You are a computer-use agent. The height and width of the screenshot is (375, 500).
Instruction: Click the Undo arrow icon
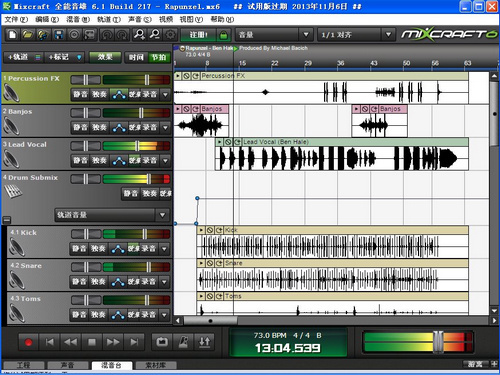coord(107,34)
